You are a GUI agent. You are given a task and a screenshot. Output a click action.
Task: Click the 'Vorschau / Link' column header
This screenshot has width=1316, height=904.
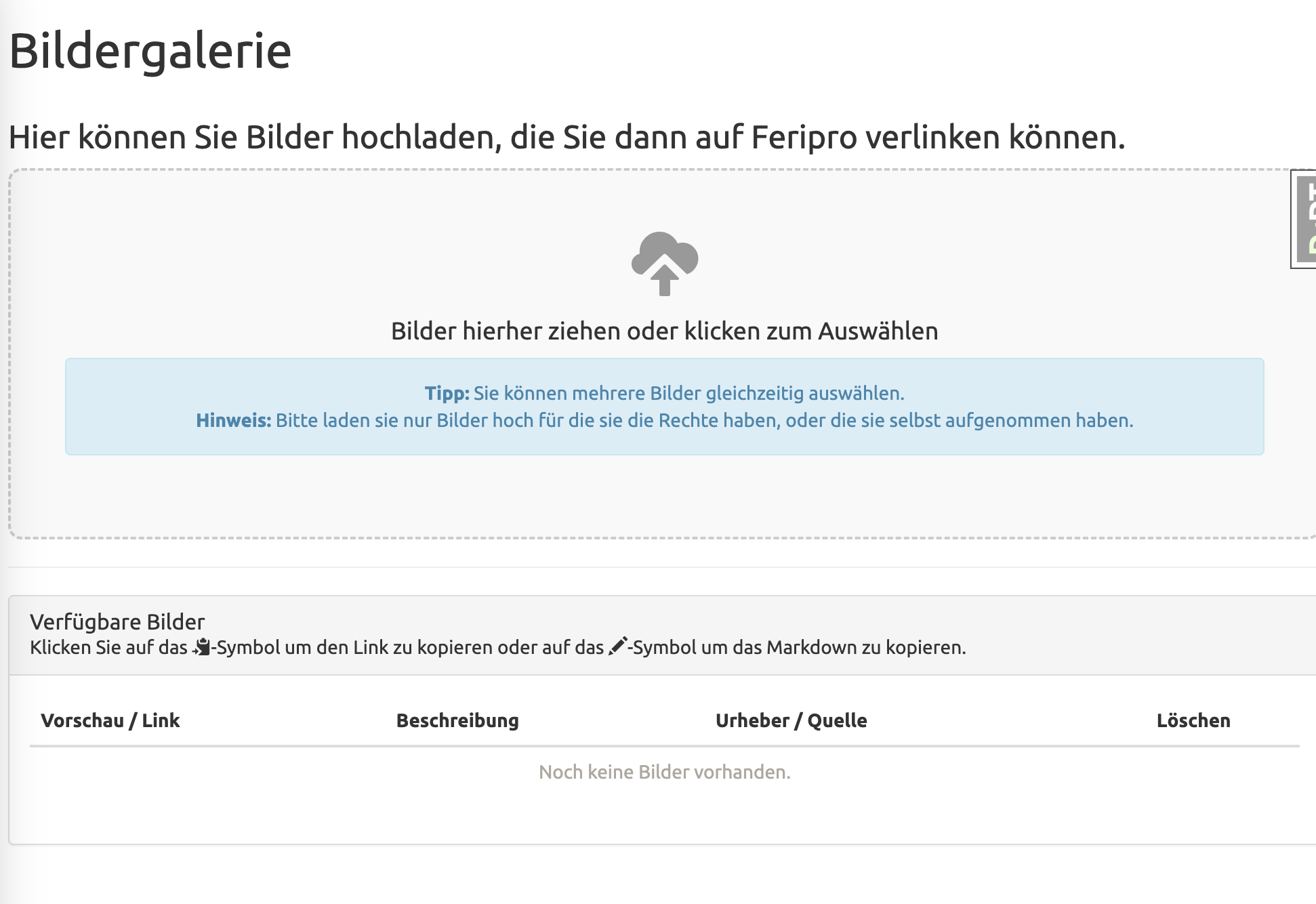click(x=110, y=720)
